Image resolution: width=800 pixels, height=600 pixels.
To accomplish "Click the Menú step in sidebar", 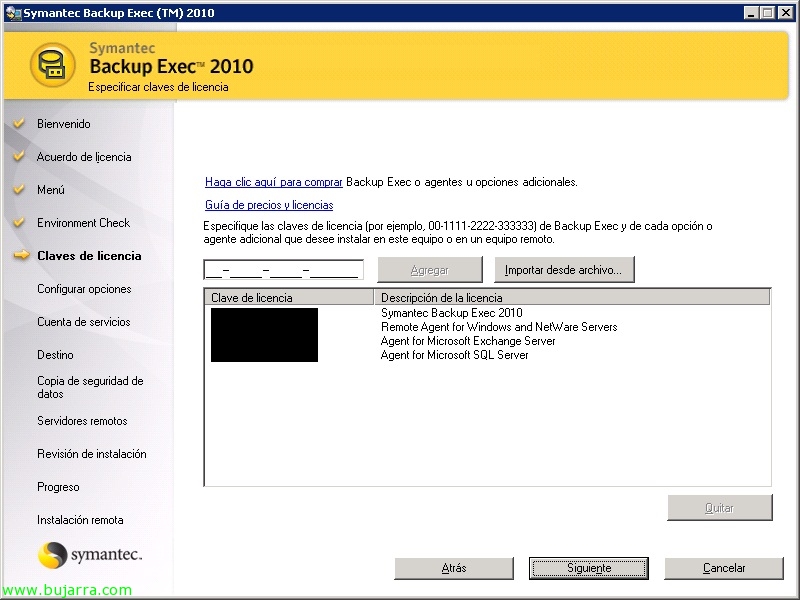I will (x=51, y=190).
